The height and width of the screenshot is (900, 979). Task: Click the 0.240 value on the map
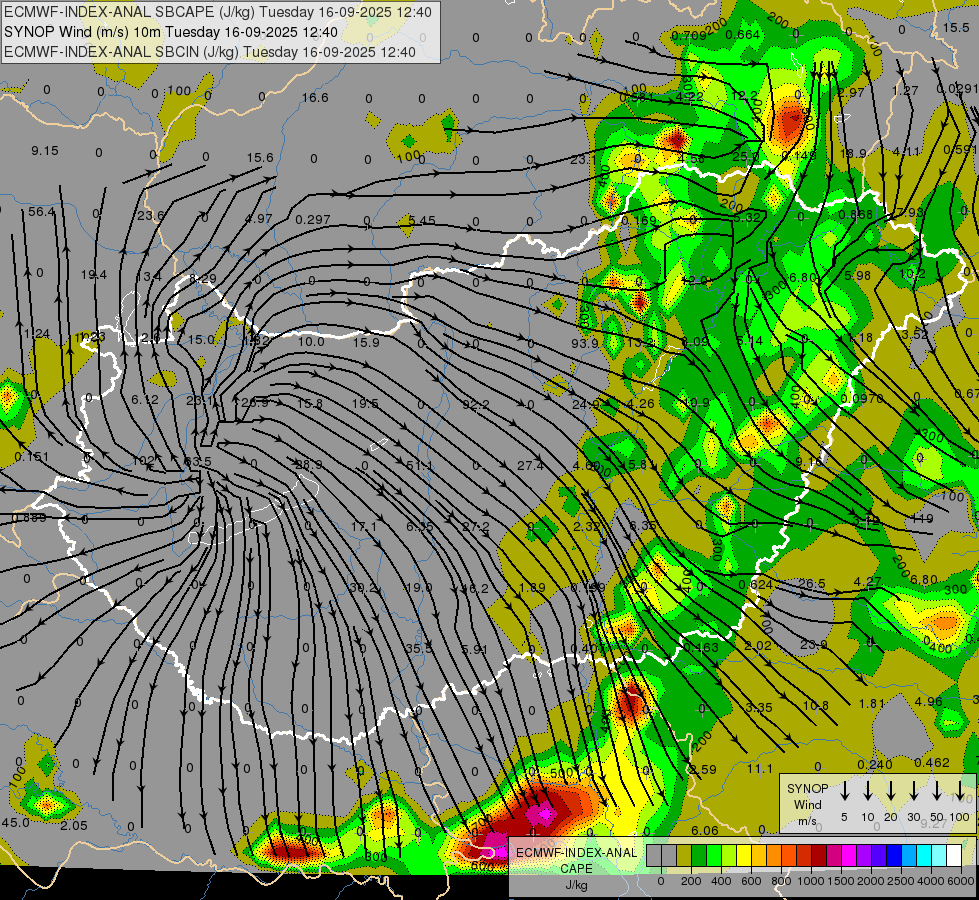[875, 764]
